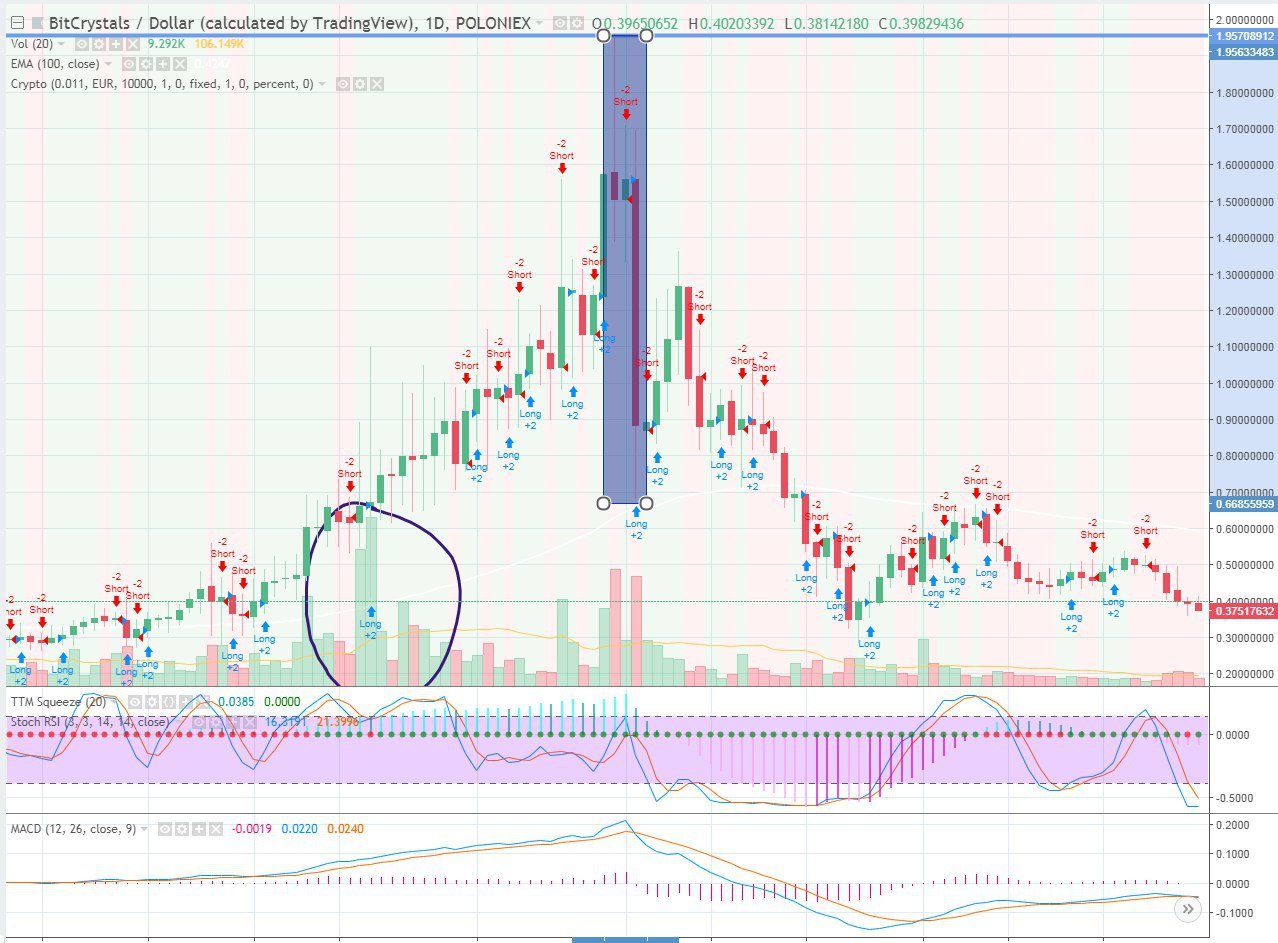Image resolution: width=1278 pixels, height=943 pixels.
Task: Expand the Stoch RSI dropdown arrow
Action: (177, 721)
